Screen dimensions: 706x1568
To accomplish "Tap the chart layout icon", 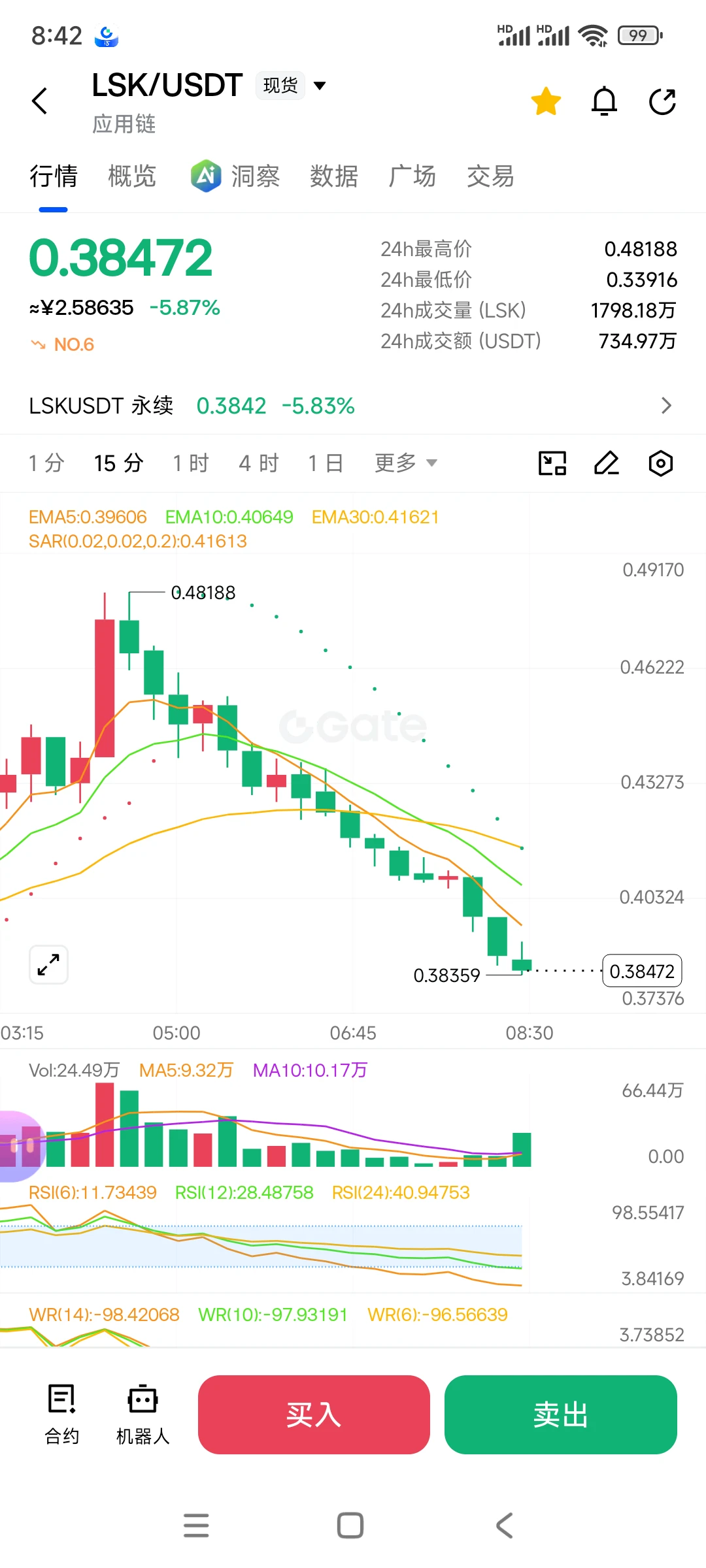I will pos(552,463).
